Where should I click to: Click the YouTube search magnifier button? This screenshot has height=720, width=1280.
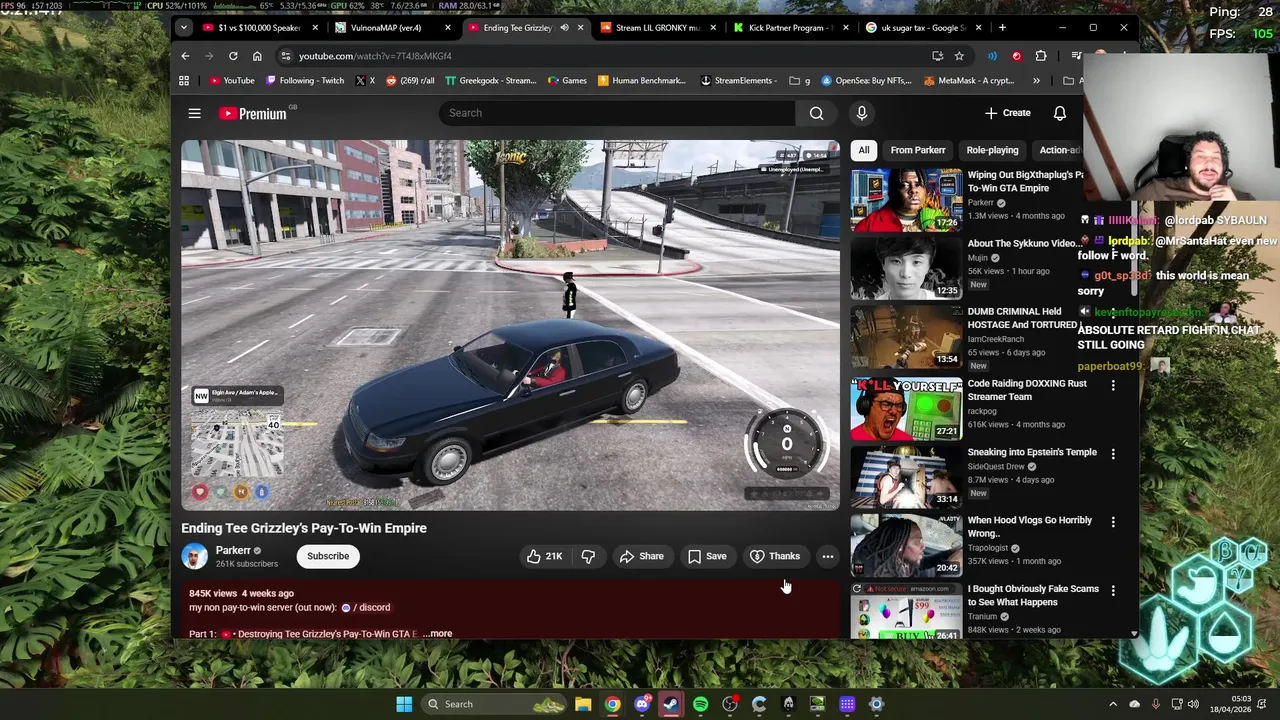(817, 113)
